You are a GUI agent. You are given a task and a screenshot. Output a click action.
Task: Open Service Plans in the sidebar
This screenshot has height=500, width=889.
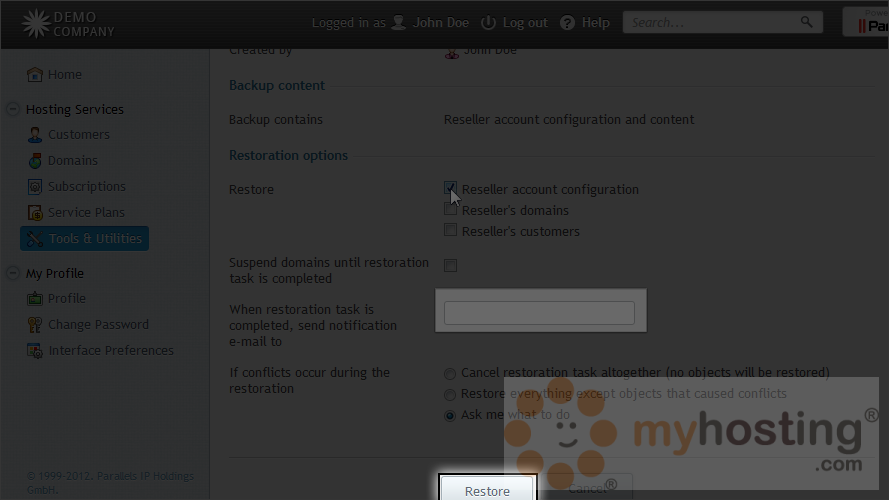(x=86, y=213)
